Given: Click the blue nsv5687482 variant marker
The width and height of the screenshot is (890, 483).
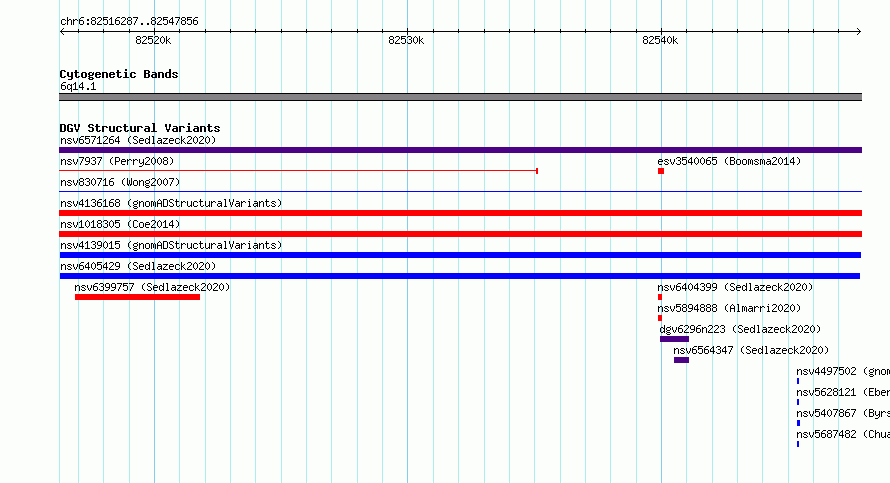Looking at the screenshot, I should 798,444.
